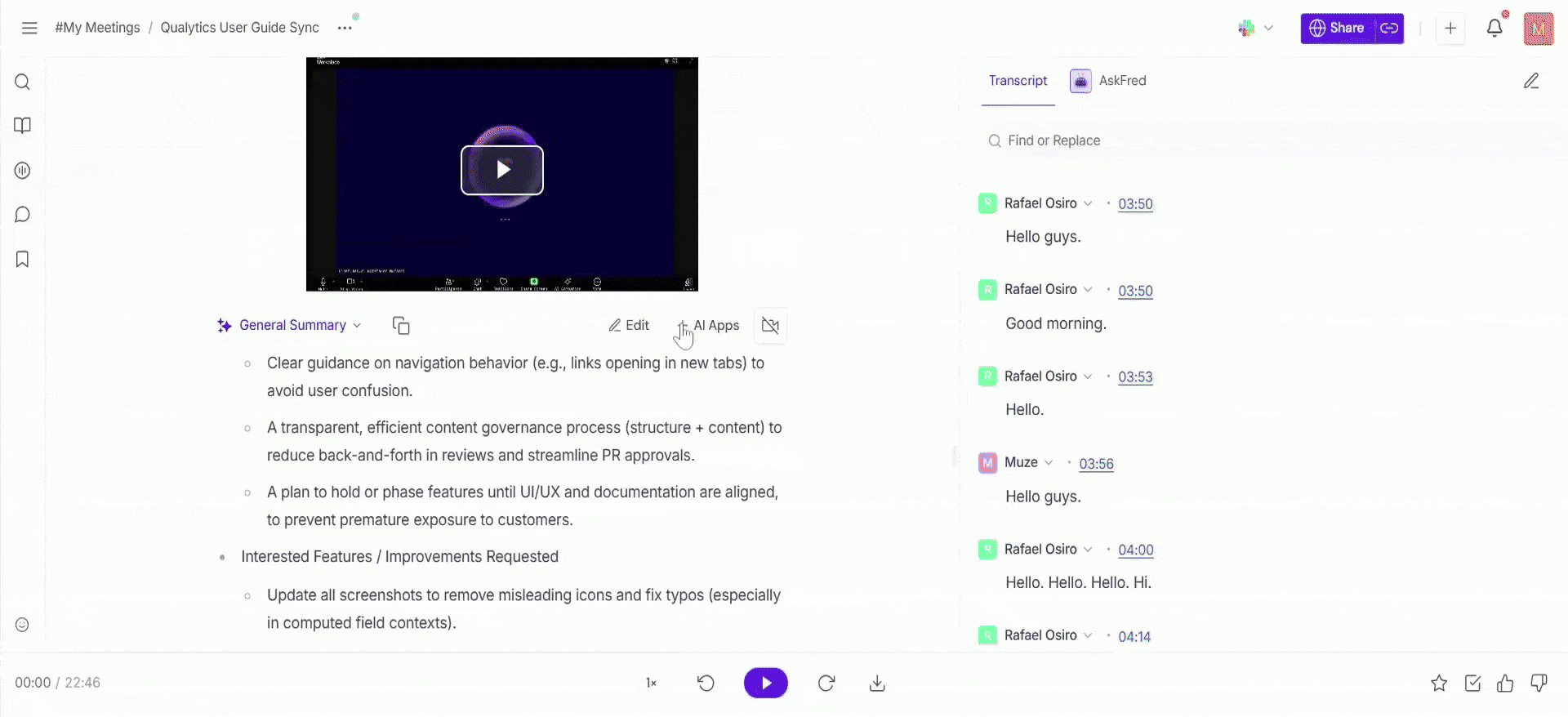Open the Slack integration dropdown arrow
Screen dimensions: 1568x717
1268,28
